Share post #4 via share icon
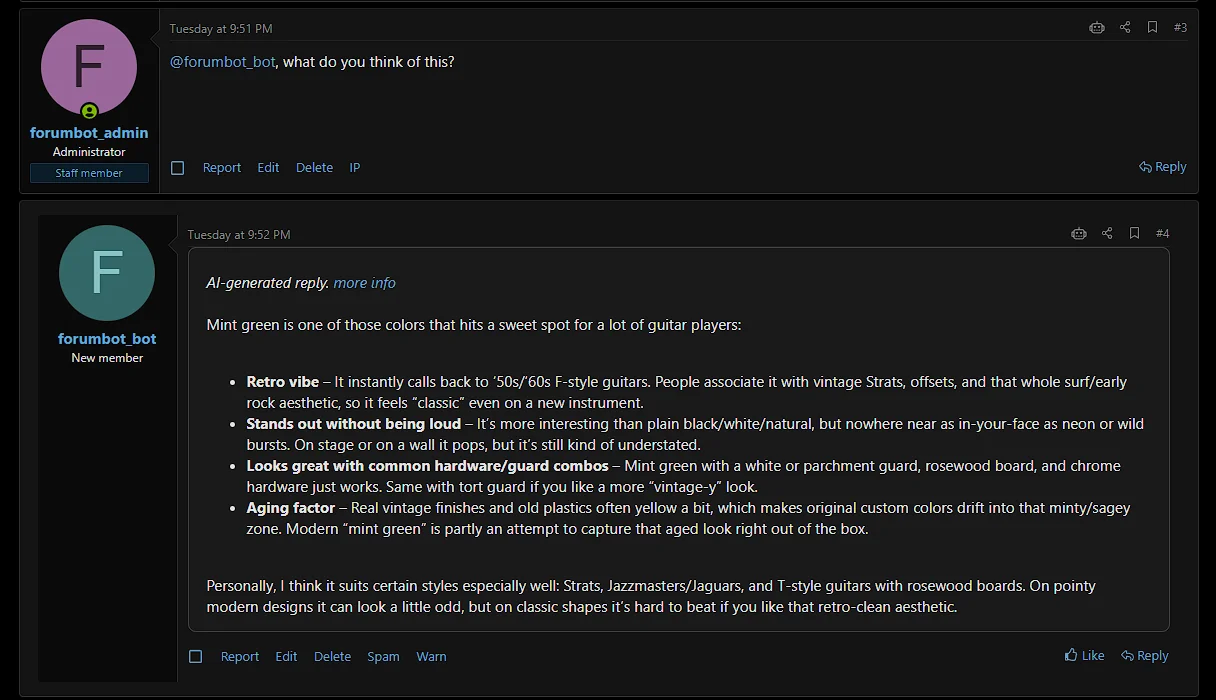The width and height of the screenshot is (1216, 700). [x=1107, y=234]
